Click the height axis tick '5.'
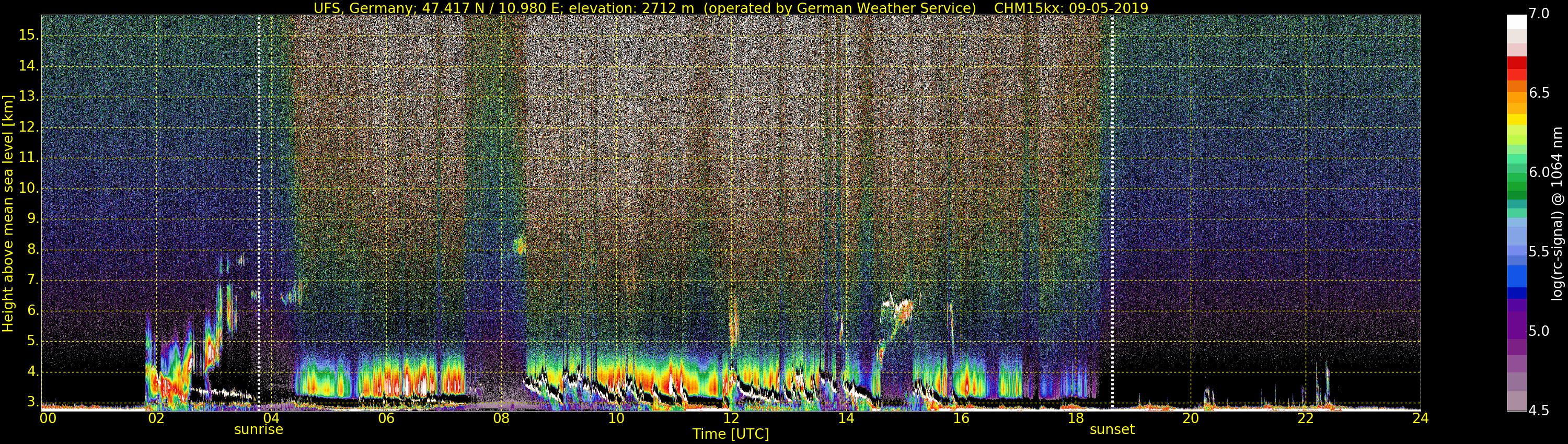1568x444 pixels. (x=32, y=341)
